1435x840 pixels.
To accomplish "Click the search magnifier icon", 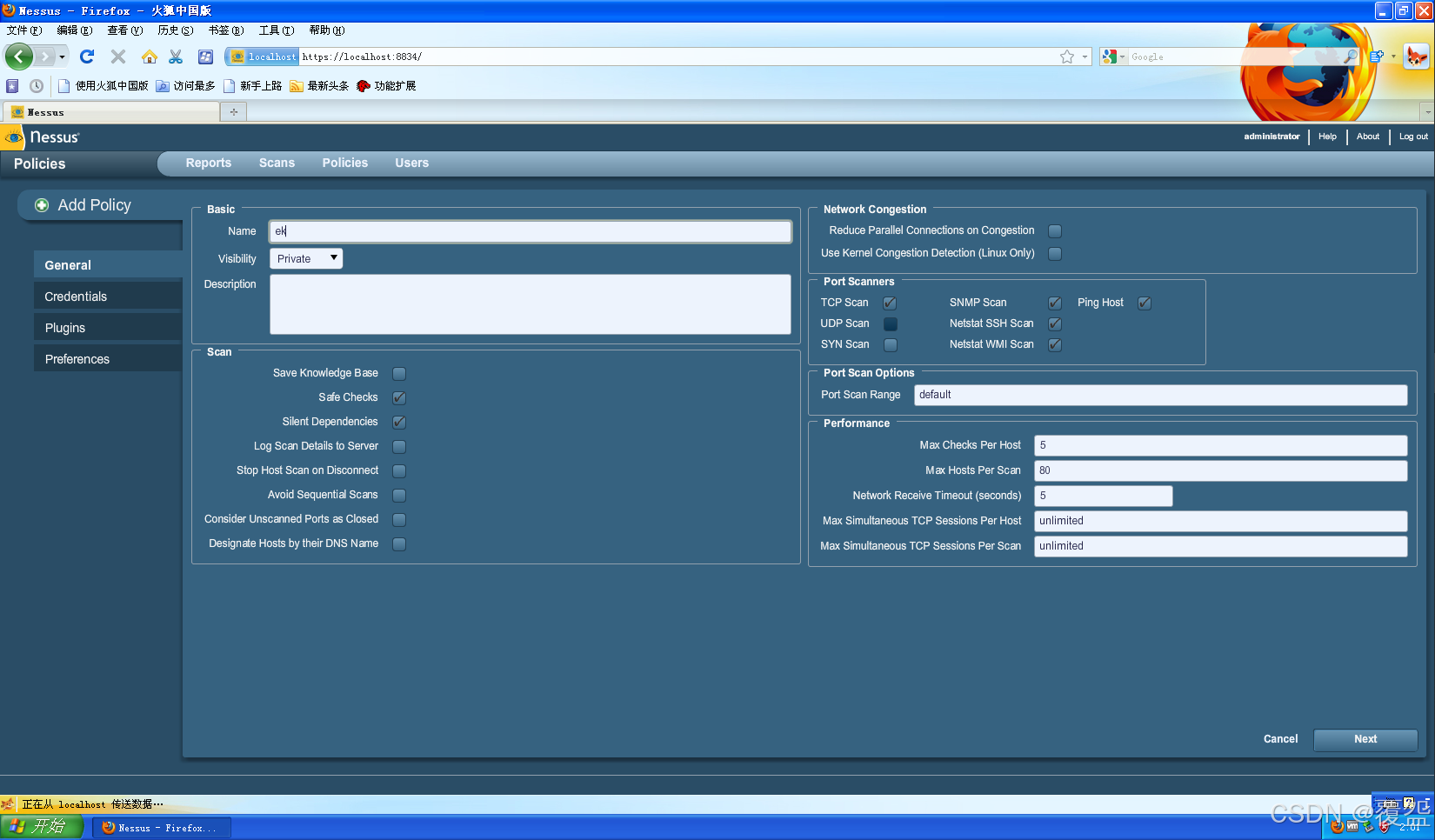I will click(x=1350, y=57).
